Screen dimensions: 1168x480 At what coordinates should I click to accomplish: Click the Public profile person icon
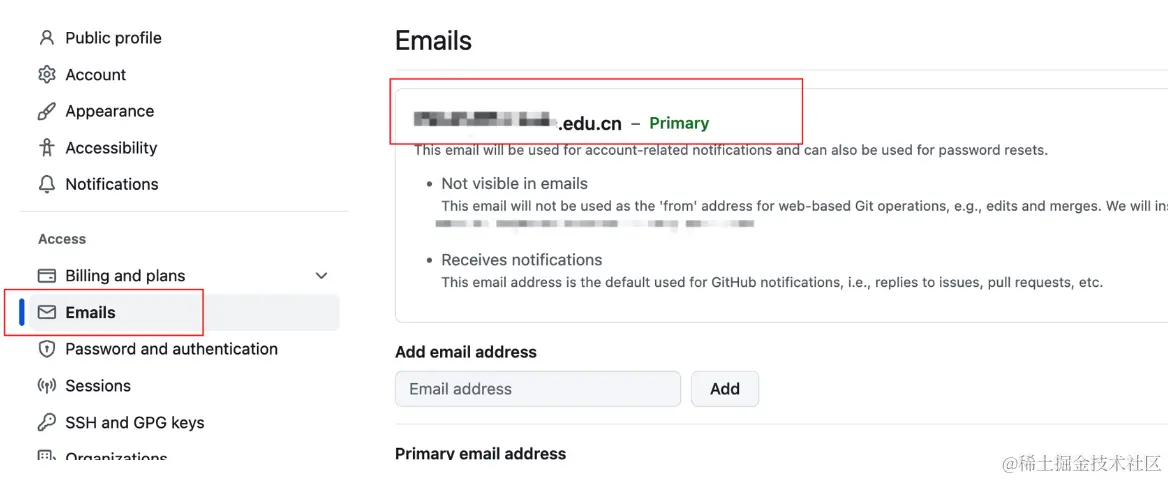pyautogui.click(x=46, y=38)
